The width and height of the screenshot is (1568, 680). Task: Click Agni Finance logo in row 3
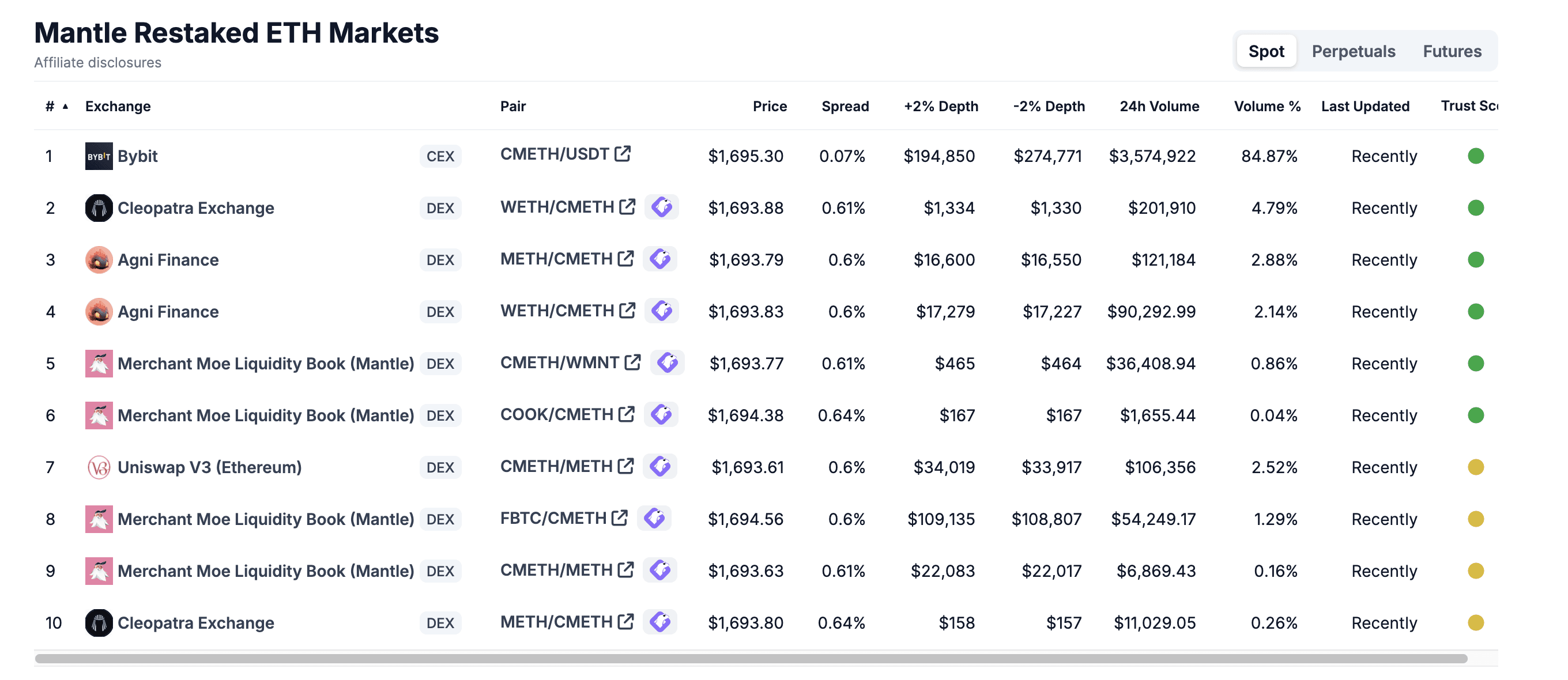(x=99, y=260)
